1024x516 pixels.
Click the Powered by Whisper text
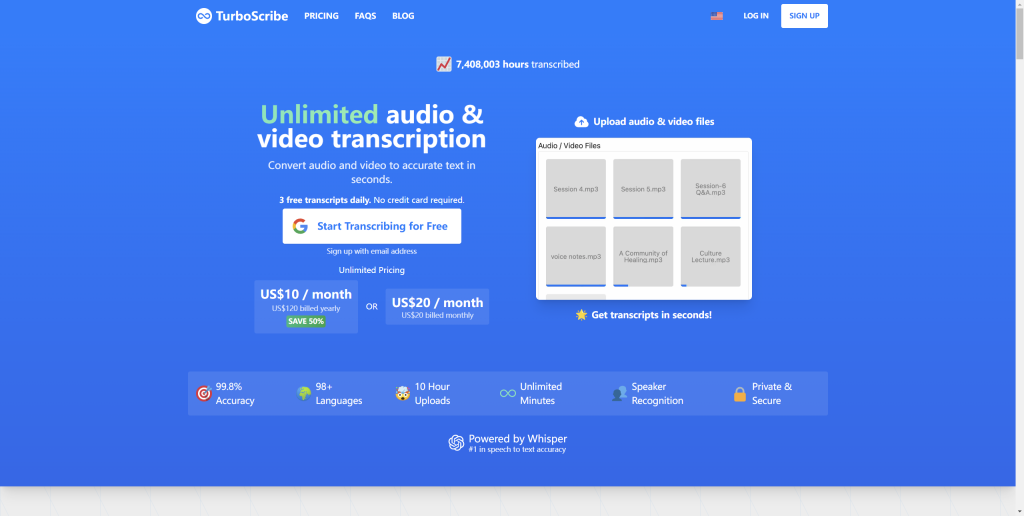[518, 439]
